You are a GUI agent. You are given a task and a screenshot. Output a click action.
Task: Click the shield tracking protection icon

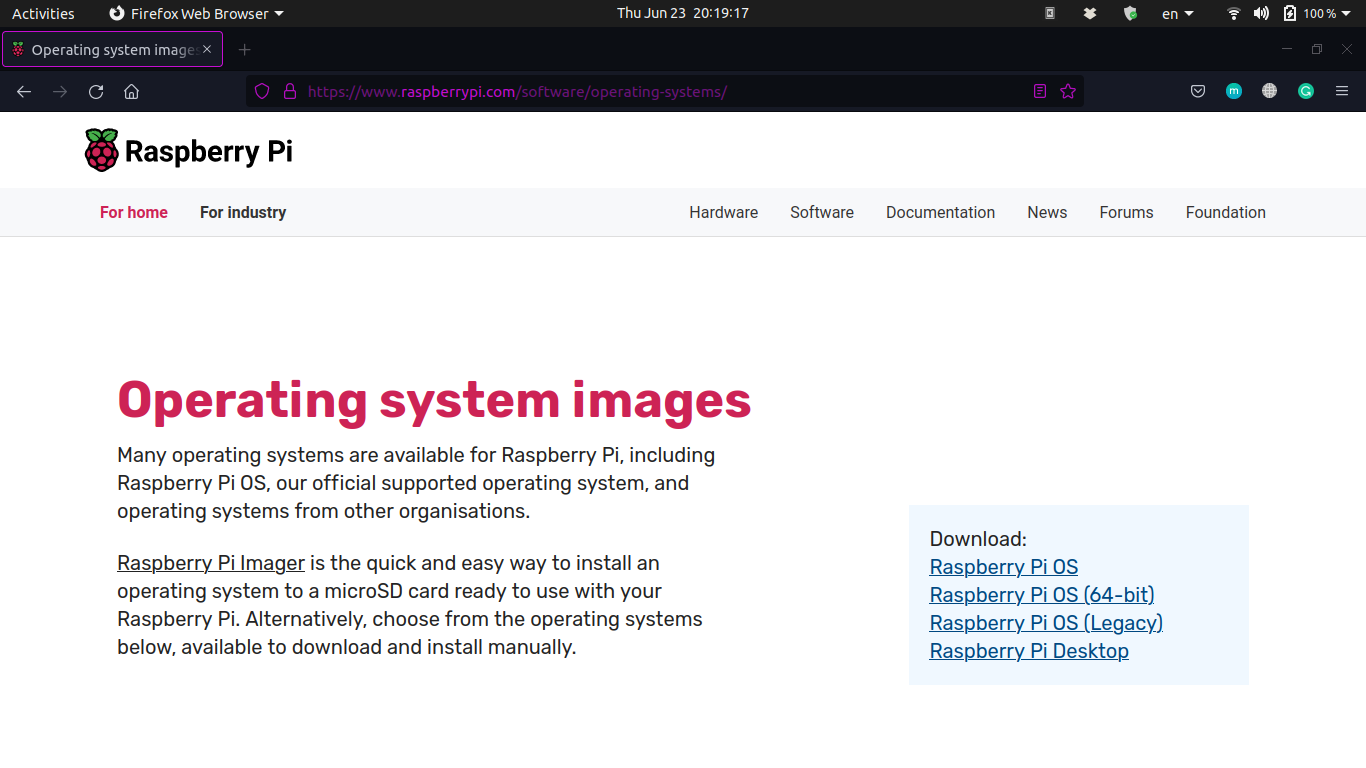pos(261,91)
